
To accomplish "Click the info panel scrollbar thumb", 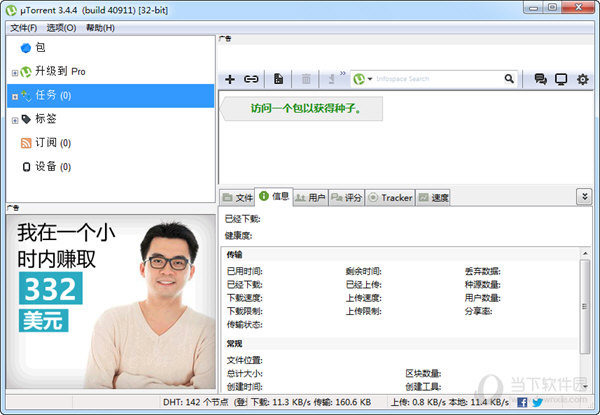I will click(584, 306).
